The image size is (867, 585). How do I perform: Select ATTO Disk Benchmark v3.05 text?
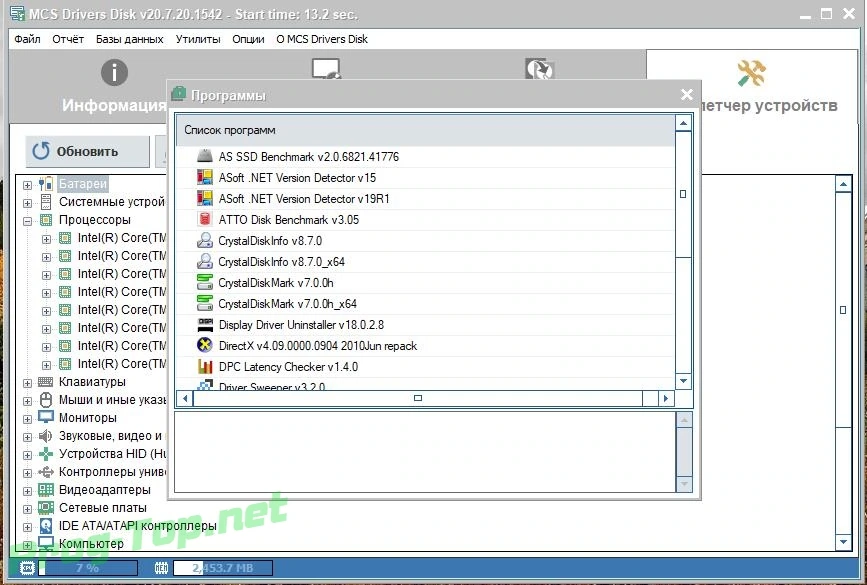[x=289, y=220]
